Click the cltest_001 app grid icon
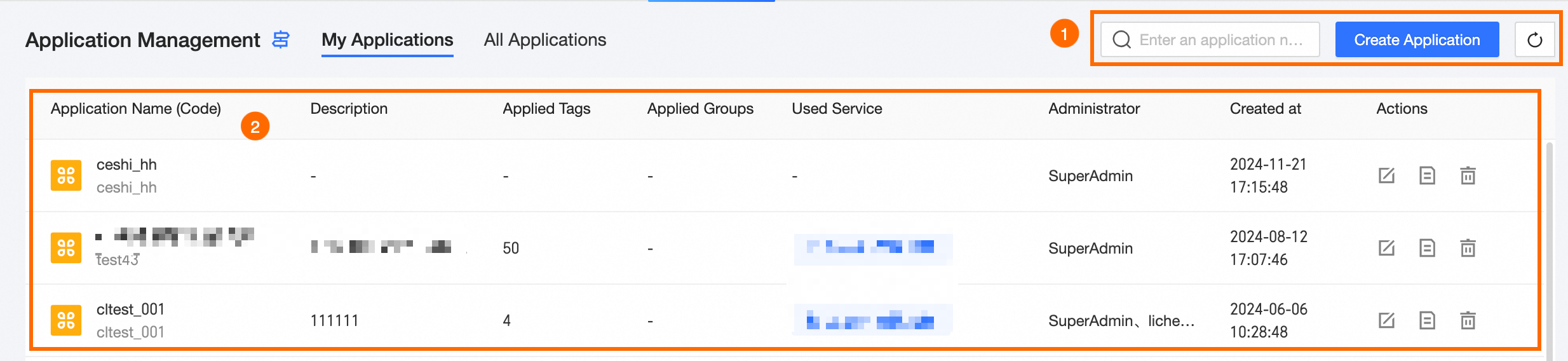The height and width of the screenshot is (361, 1568). coord(66,320)
